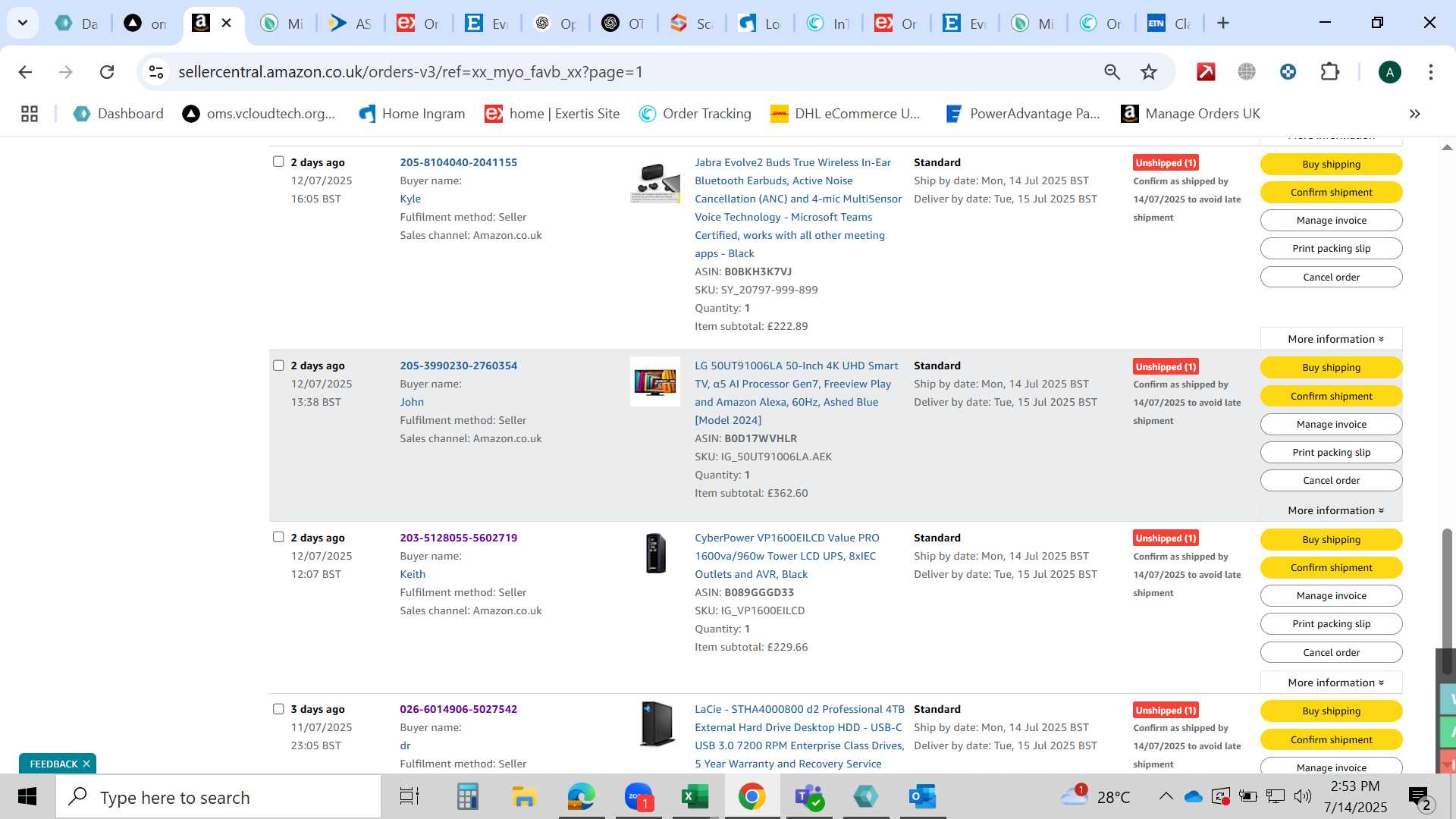This screenshot has width=1456, height=819.
Task: Tick the checkbox for order 205-8104040-2041155
Action: (x=278, y=162)
